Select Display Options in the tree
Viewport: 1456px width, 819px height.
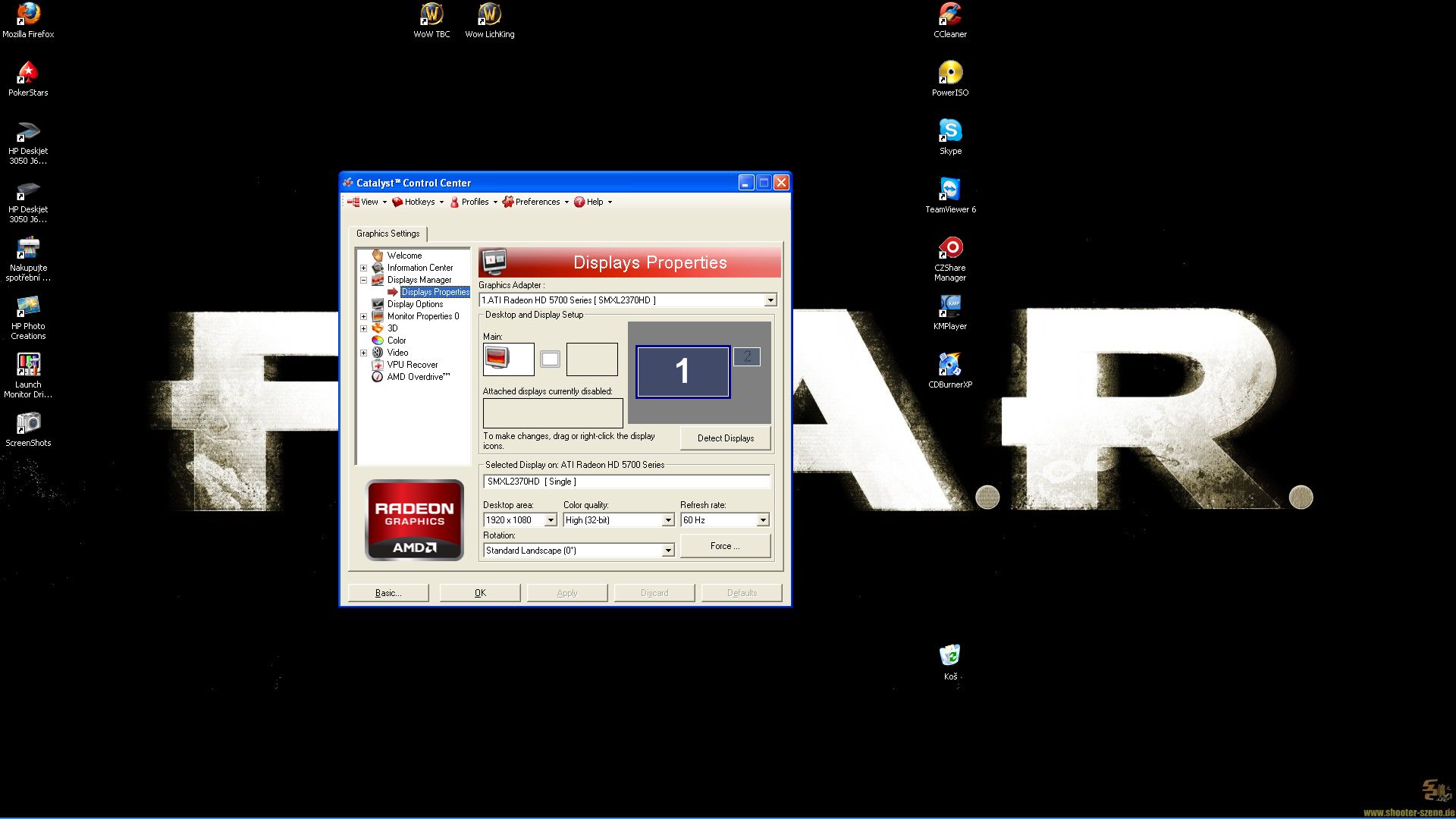pos(414,304)
